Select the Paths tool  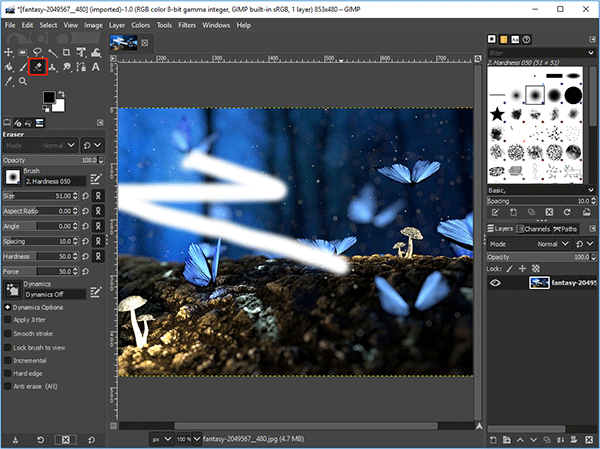(x=81, y=67)
